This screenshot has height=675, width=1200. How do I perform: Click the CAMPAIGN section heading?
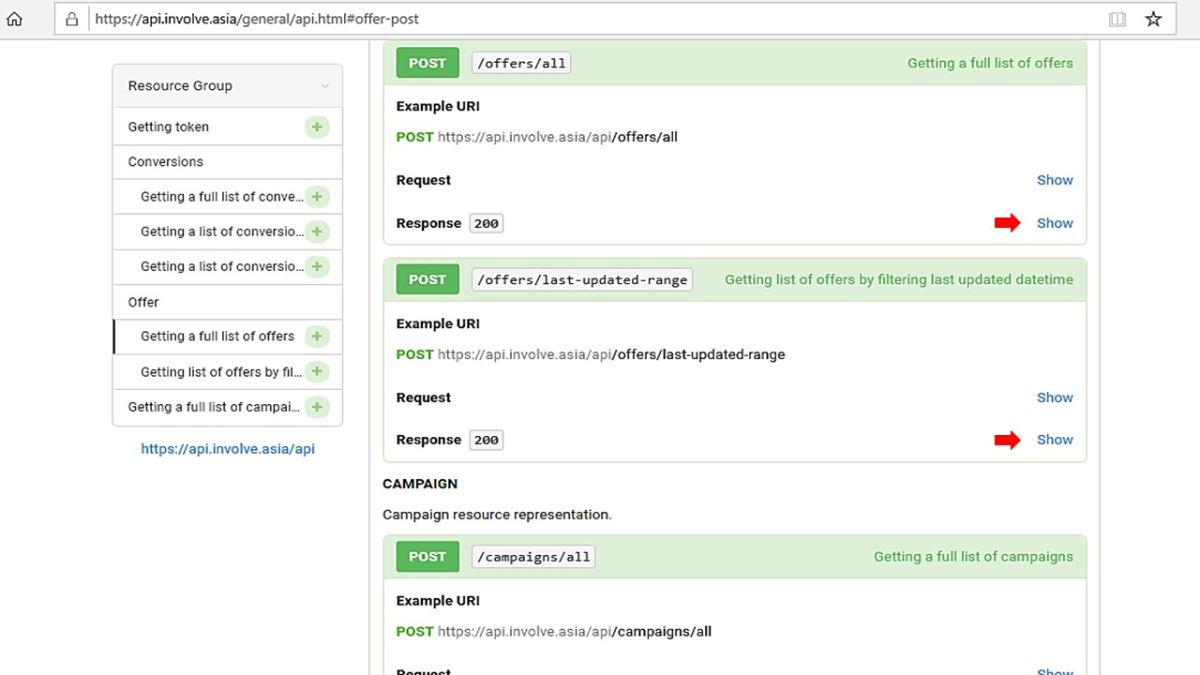(420, 484)
